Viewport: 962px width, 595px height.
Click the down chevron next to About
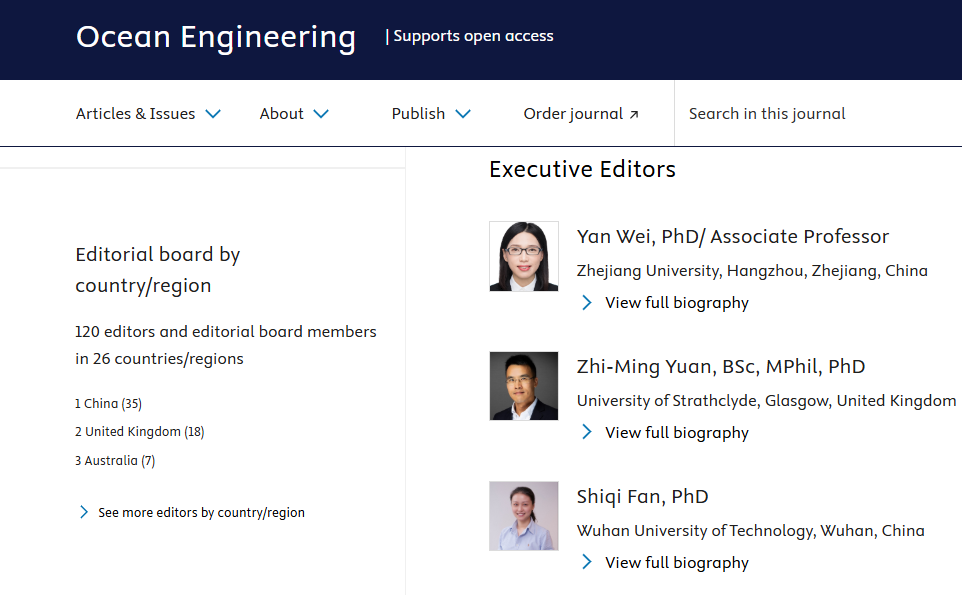pos(321,113)
